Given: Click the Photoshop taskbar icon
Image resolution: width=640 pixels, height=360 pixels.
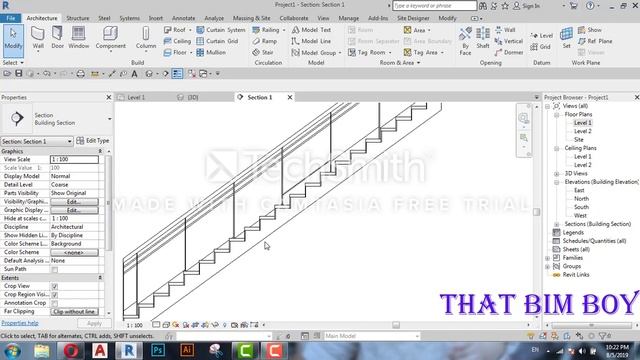Looking at the screenshot, I should coord(158,351).
